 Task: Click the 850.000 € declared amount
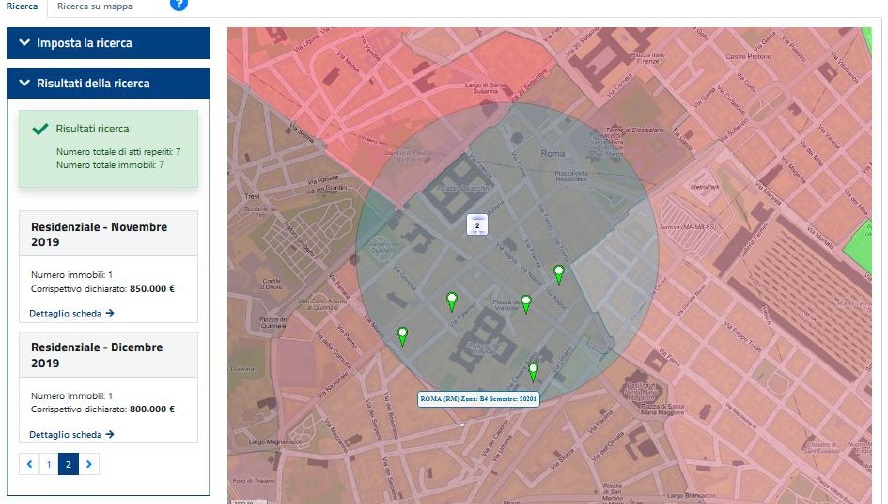tap(152, 289)
